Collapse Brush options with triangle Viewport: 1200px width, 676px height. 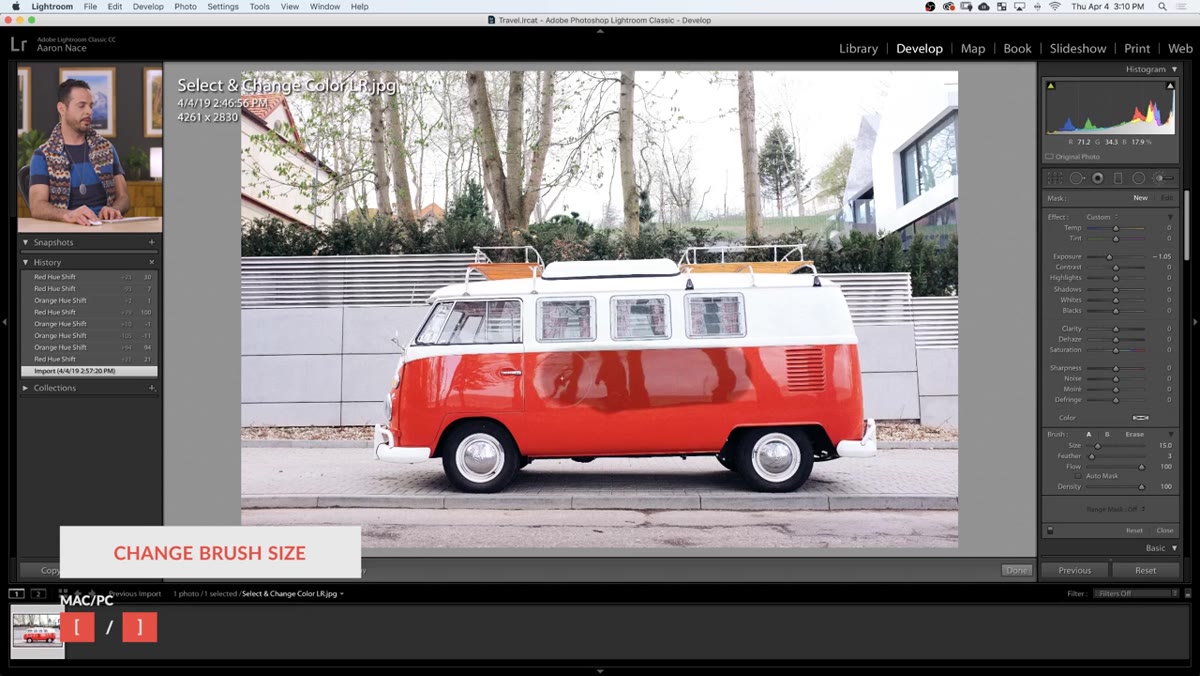(x=1170, y=434)
